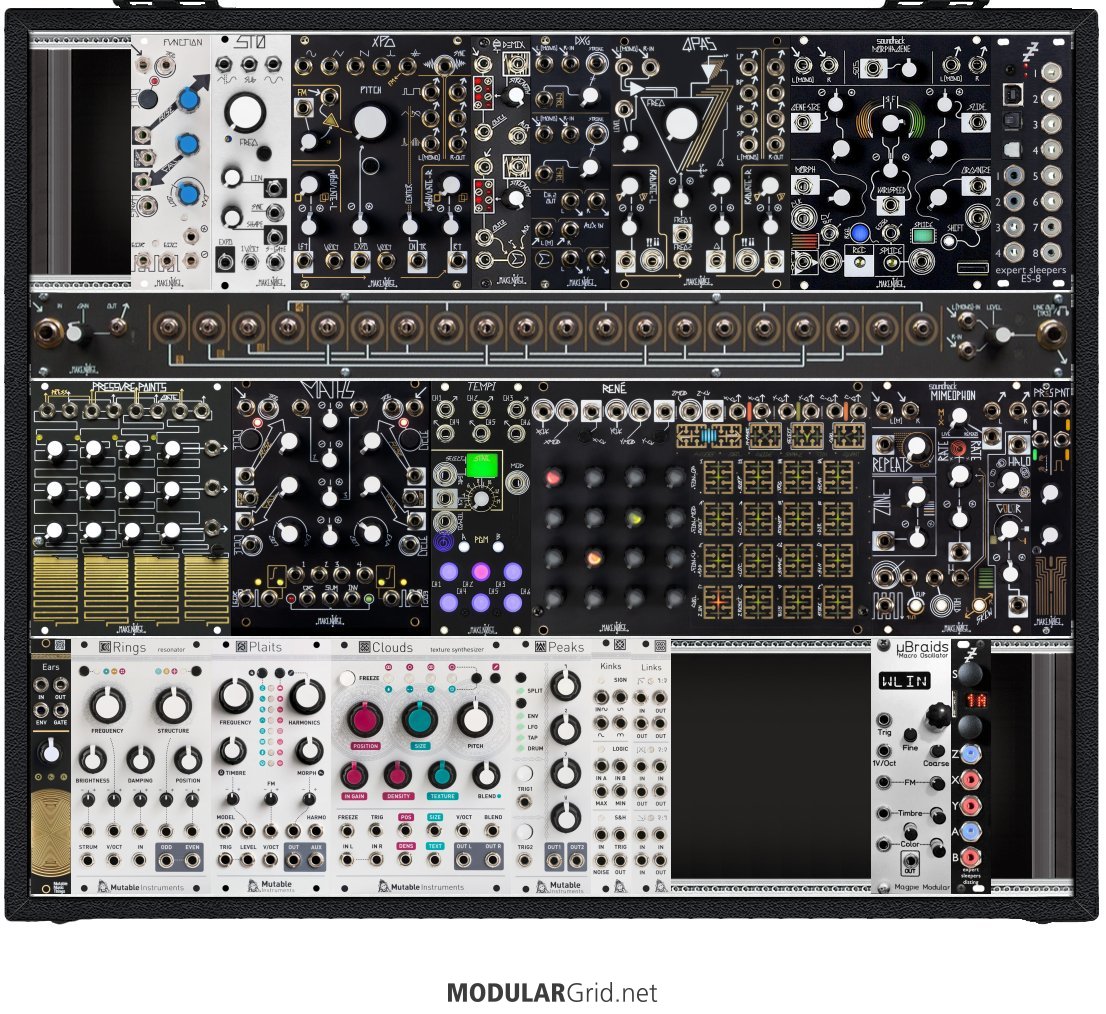The width and height of the screenshot is (1106, 1014).
Task: Click the uBraids WLIN display
Action: coord(904,681)
